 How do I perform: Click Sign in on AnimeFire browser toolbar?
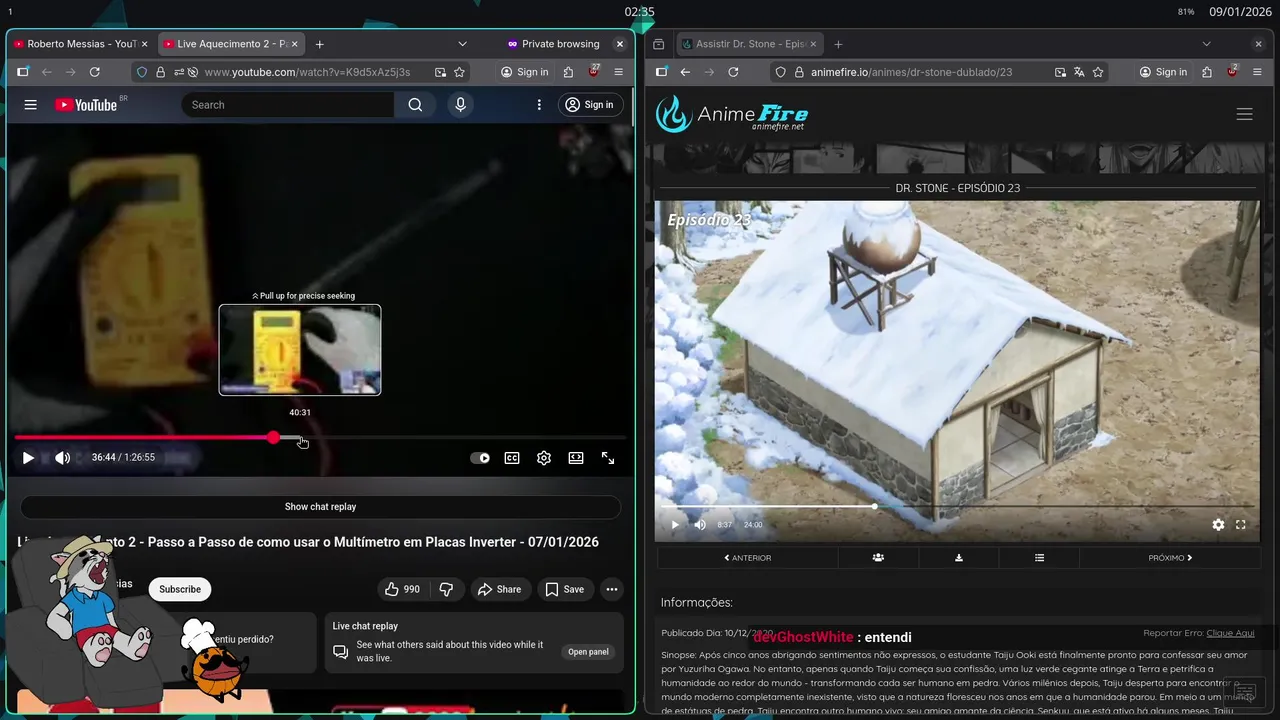(x=1163, y=72)
